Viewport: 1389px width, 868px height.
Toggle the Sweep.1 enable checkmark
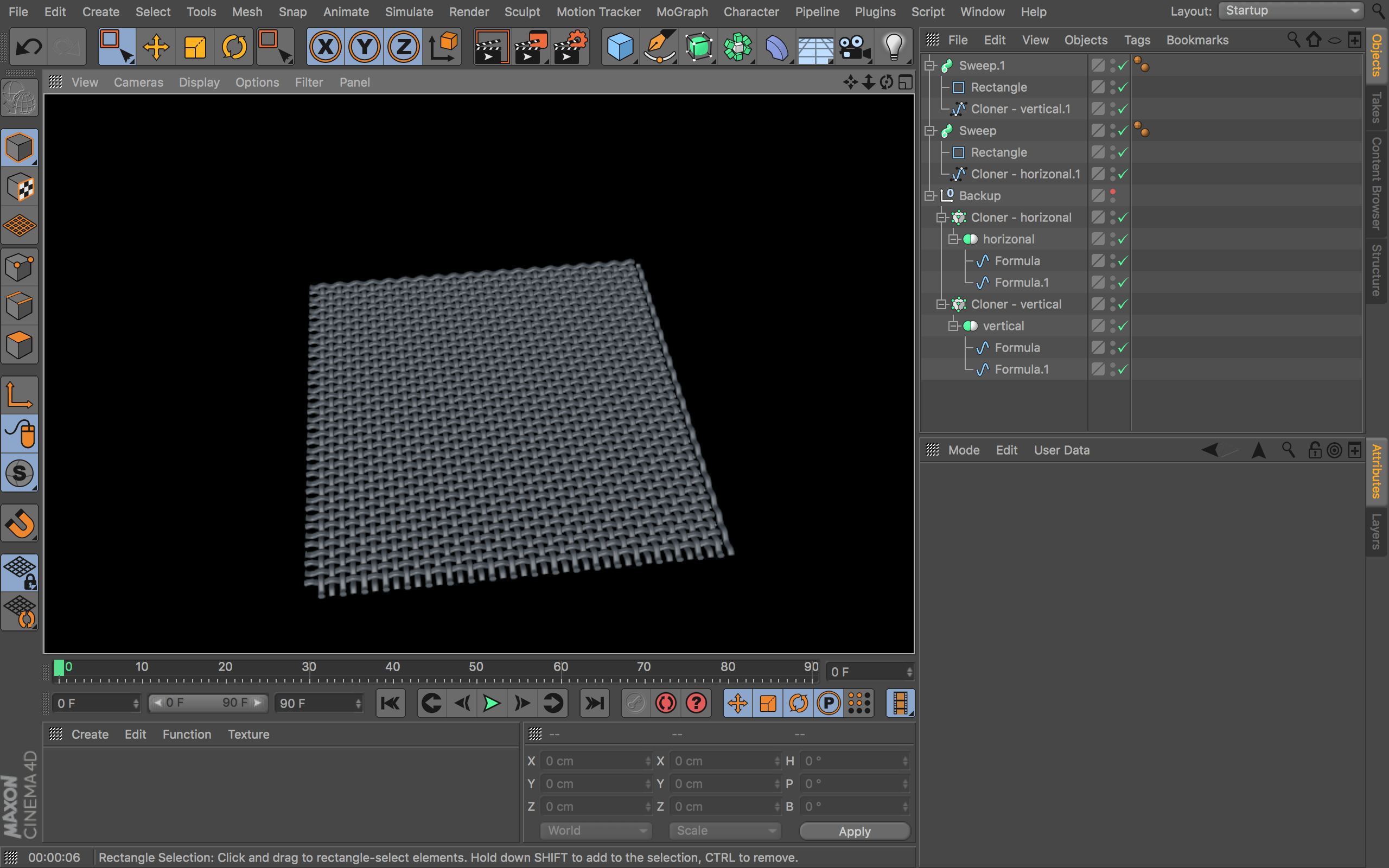tap(1123, 66)
